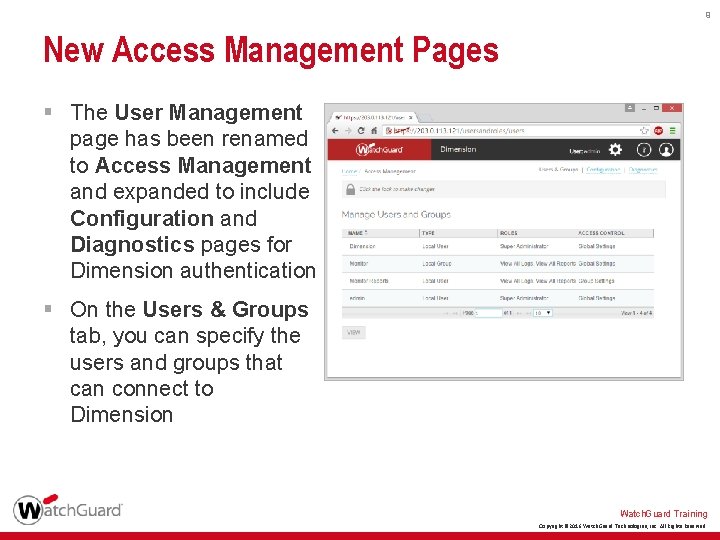Click the Dimension title in header
This screenshot has width=720, height=540.
458,149
